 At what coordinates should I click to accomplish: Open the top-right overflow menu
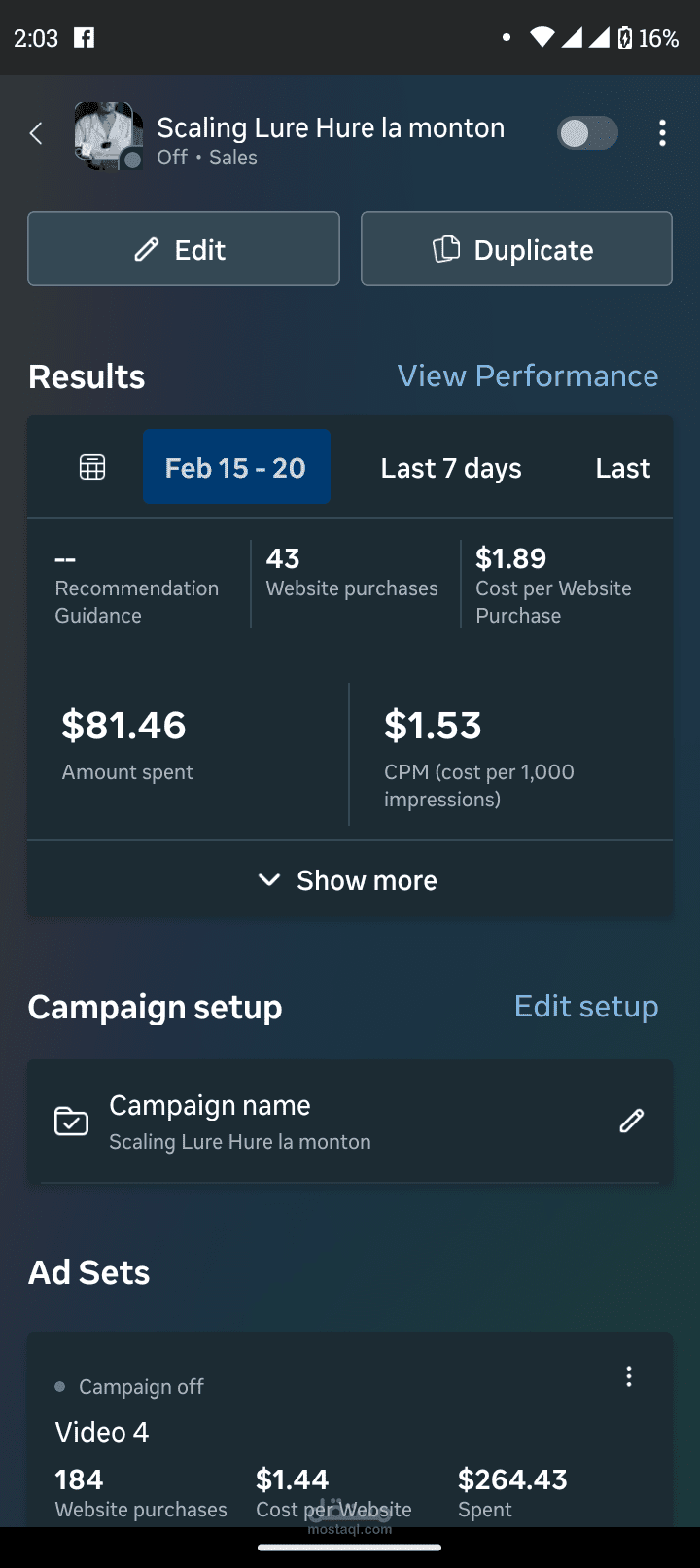[x=662, y=132]
